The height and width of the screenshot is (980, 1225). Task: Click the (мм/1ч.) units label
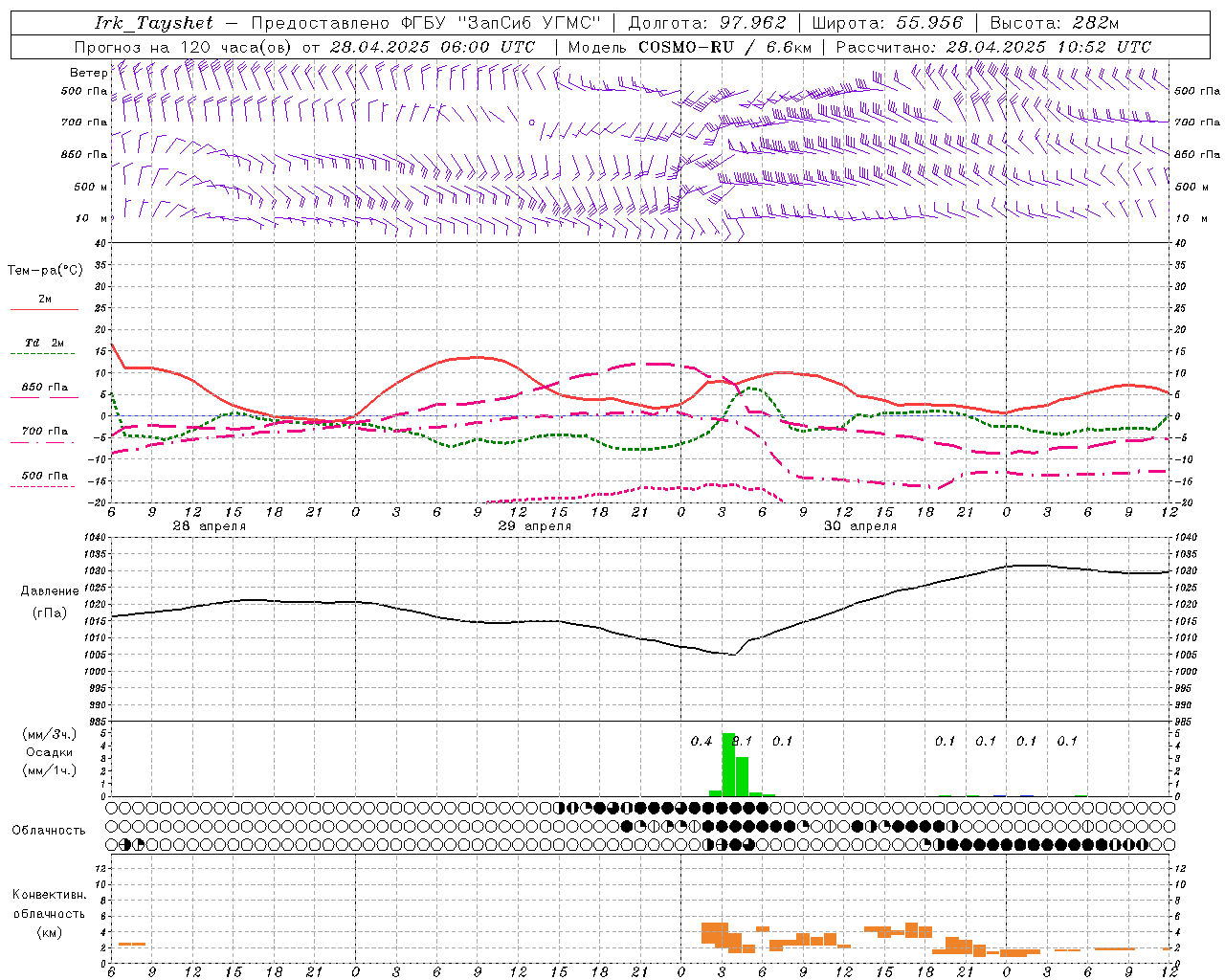click(x=49, y=771)
